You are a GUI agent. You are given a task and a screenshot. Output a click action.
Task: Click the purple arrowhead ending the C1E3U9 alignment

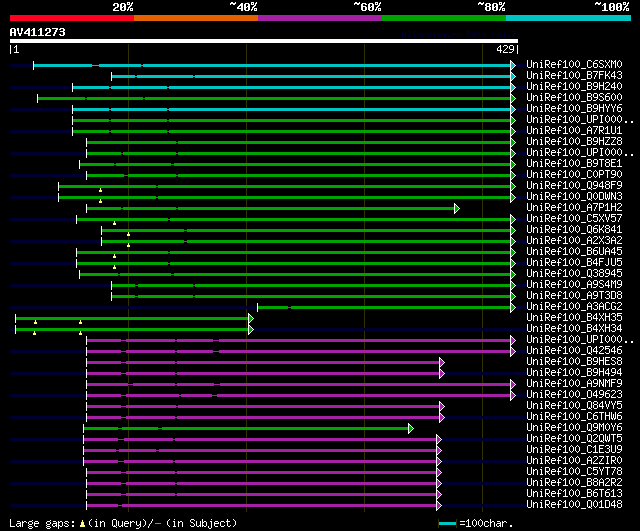(439, 451)
